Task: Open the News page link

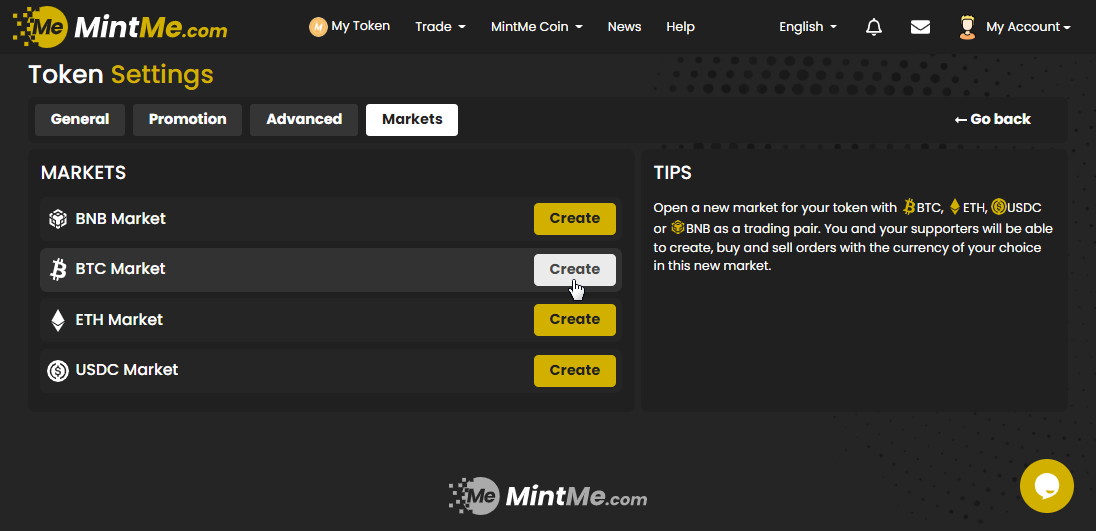Action: [624, 27]
